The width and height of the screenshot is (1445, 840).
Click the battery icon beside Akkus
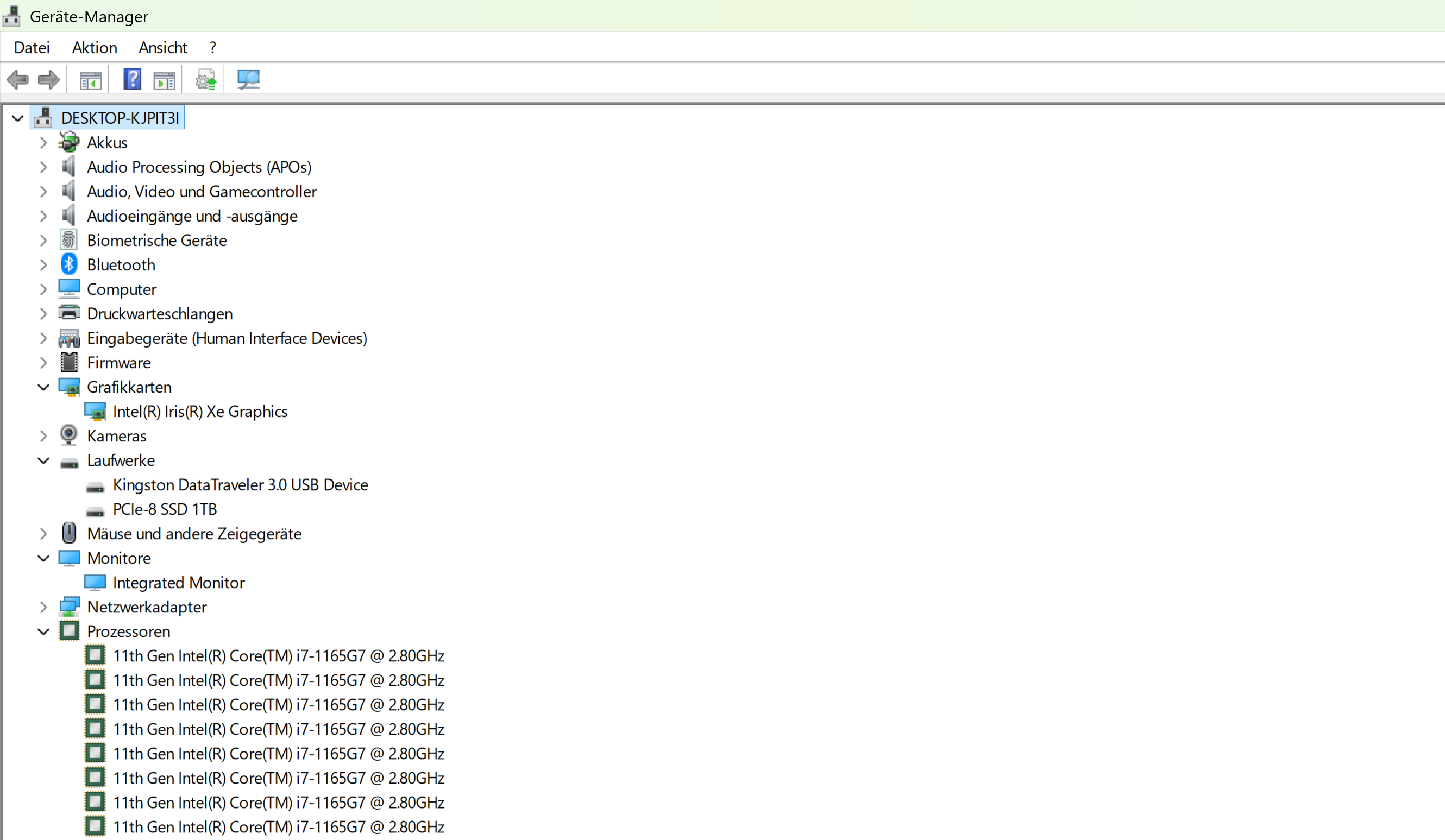click(x=69, y=143)
